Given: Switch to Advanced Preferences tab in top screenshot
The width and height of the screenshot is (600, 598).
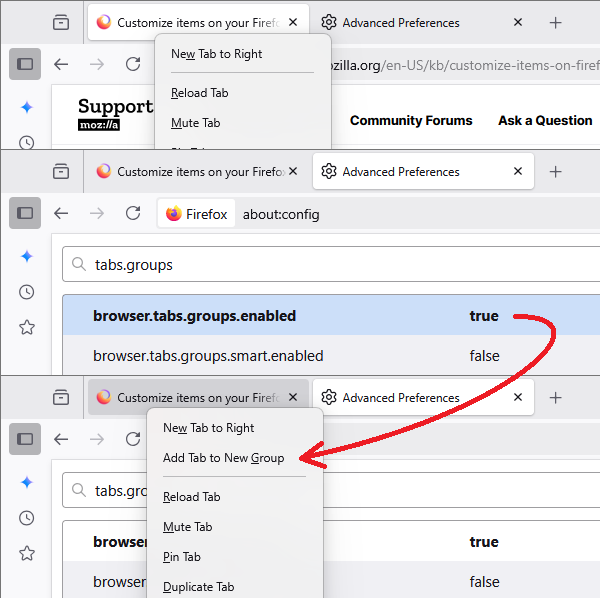Looking at the screenshot, I should click(423, 23).
